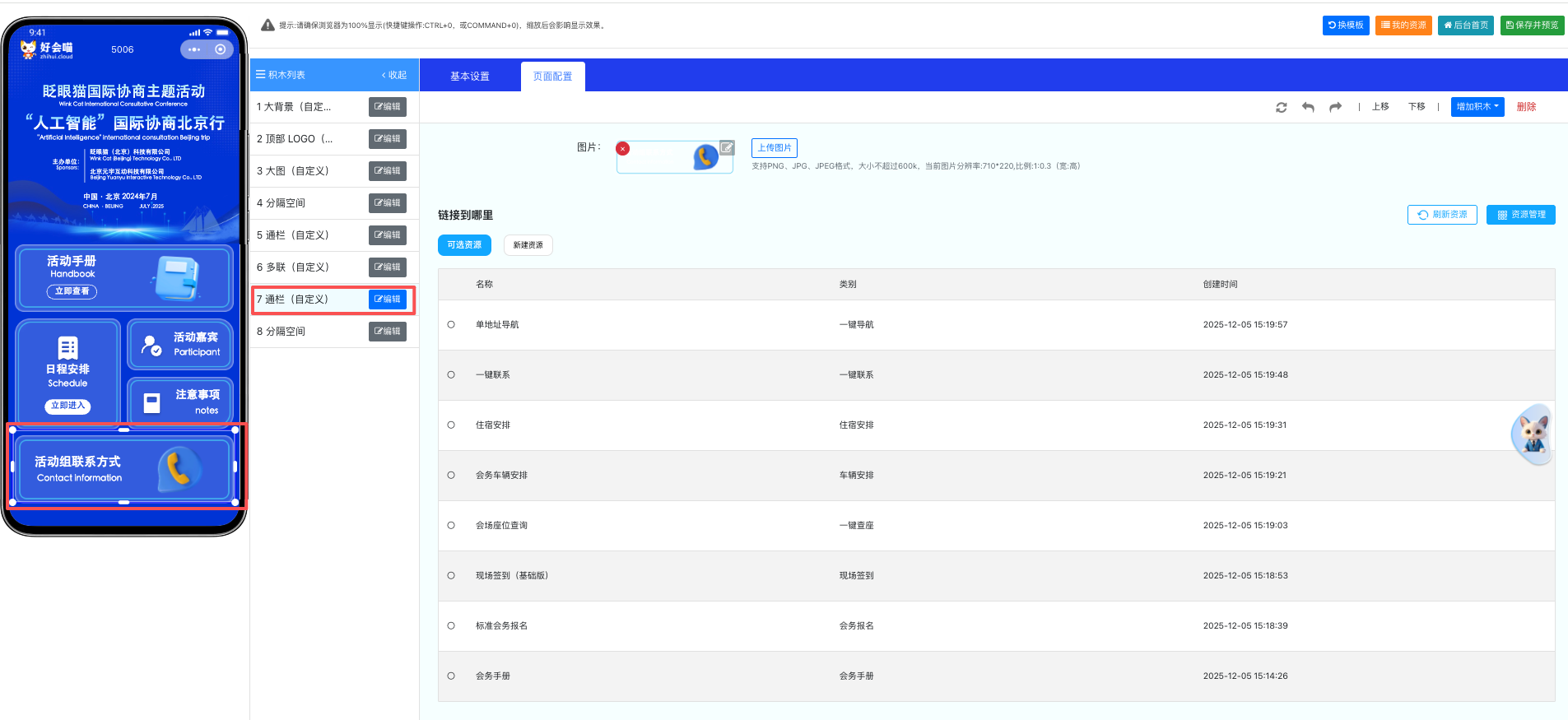The image size is (1568, 720).
Task: Select the 住宿安排 resource radio button
Action: [451, 425]
